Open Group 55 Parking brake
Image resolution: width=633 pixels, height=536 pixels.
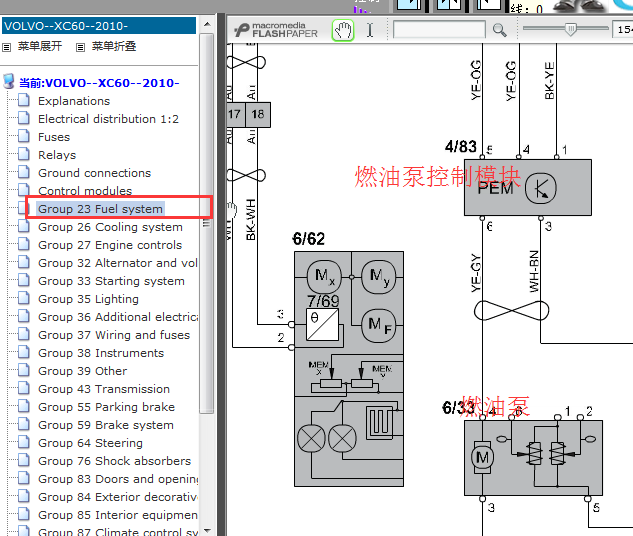106,407
